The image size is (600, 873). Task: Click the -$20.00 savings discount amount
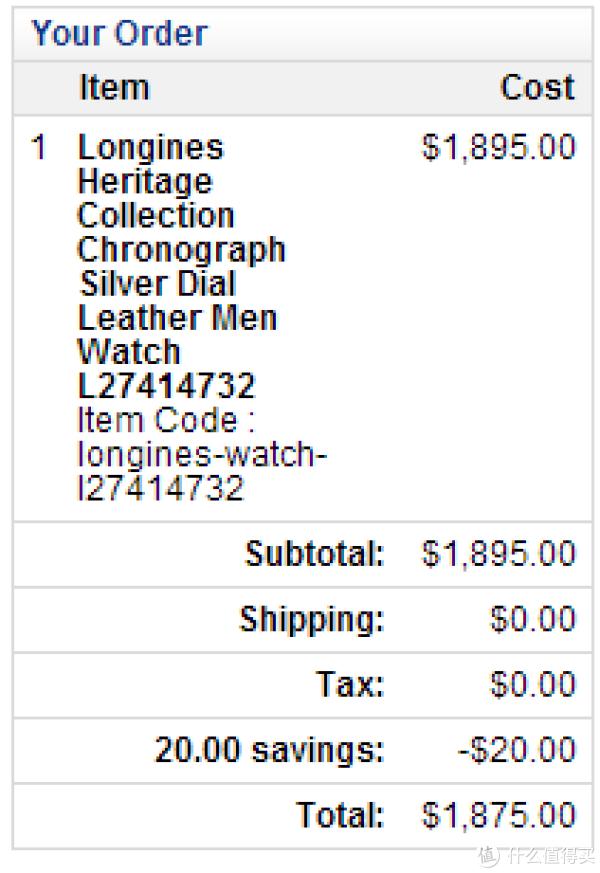click(517, 750)
